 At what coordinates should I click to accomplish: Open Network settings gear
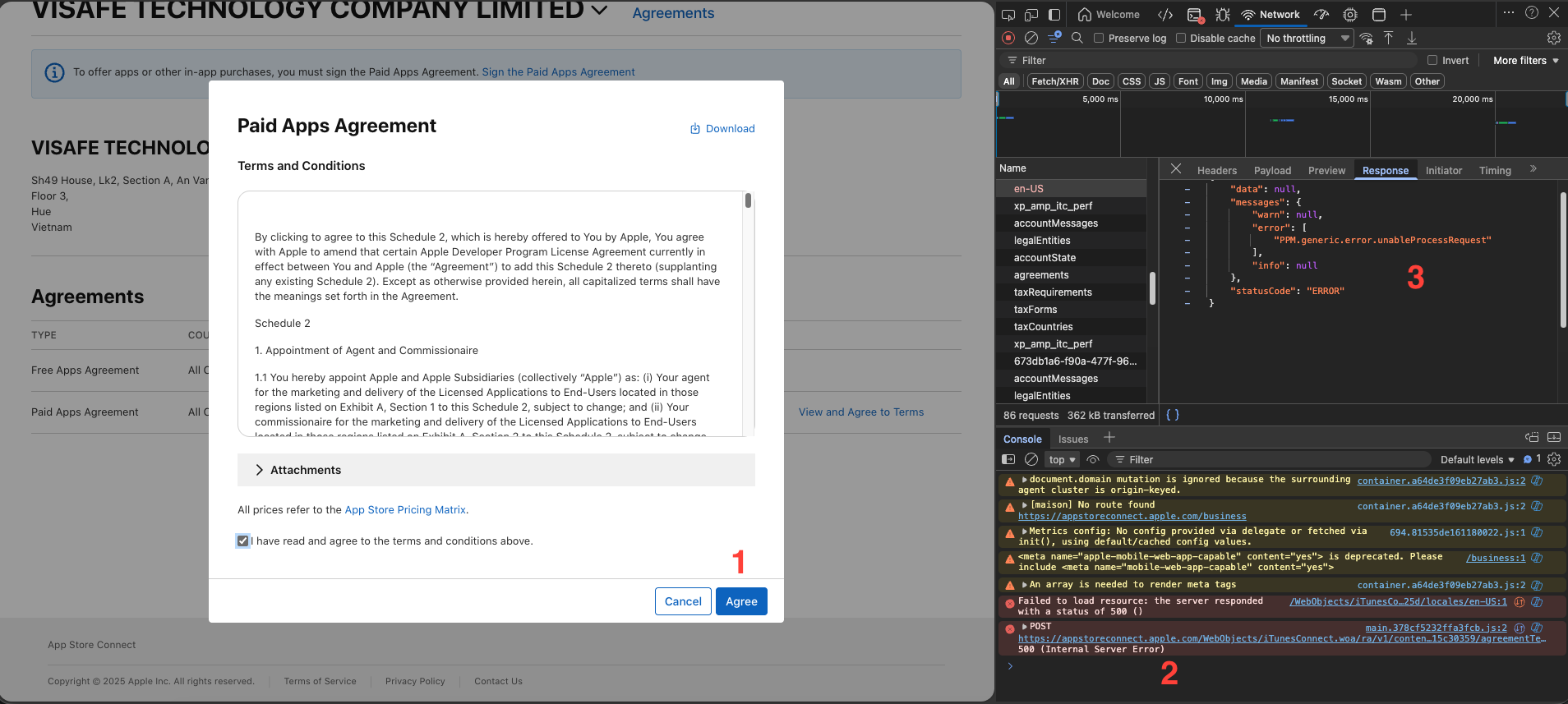(1553, 38)
